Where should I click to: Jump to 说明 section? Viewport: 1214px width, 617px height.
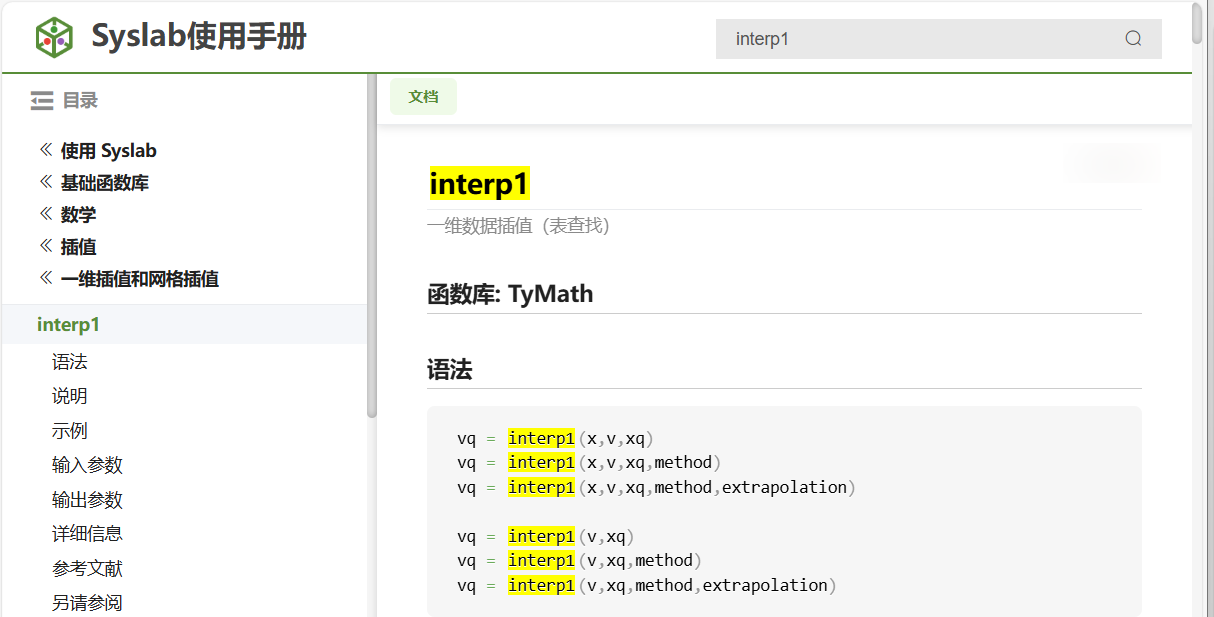[x=70, y=396]
